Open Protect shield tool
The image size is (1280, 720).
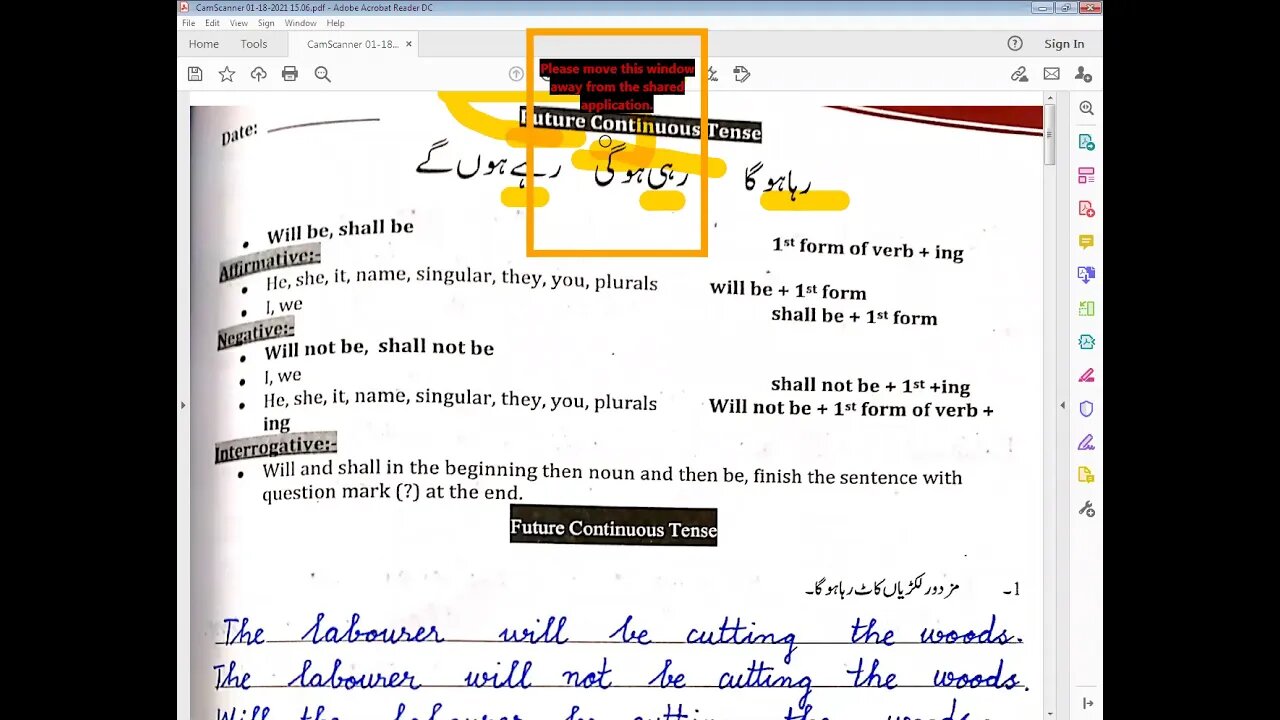click(x=1086, y=409)
